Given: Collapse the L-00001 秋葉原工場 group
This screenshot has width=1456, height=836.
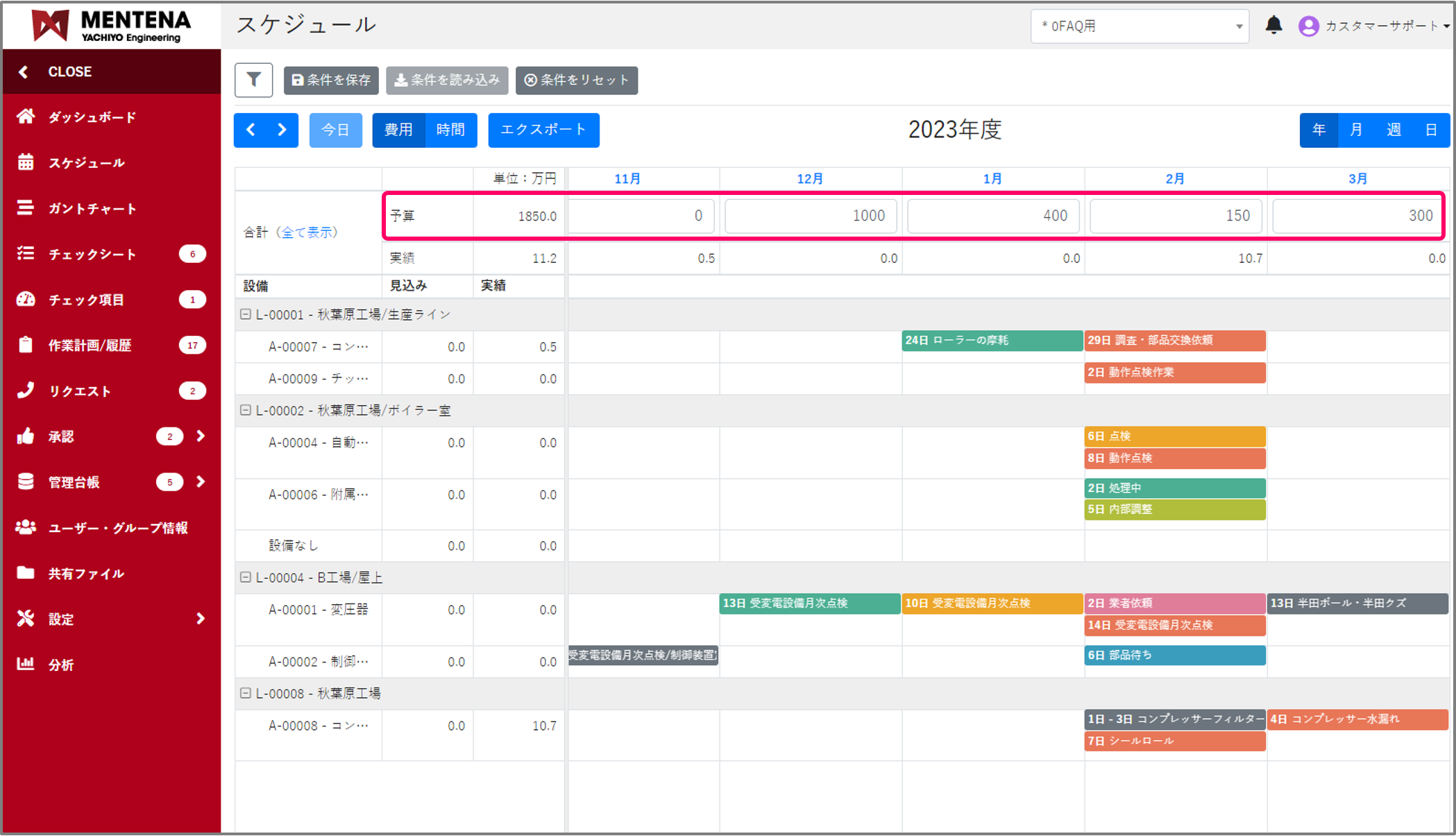Looking at the screenshot, I should click(245, 314).
